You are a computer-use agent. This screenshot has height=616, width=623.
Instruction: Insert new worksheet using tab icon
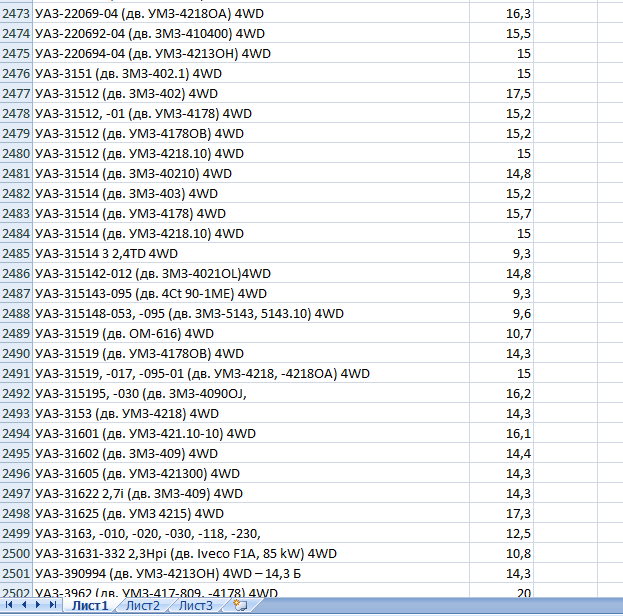pos(239,606)
